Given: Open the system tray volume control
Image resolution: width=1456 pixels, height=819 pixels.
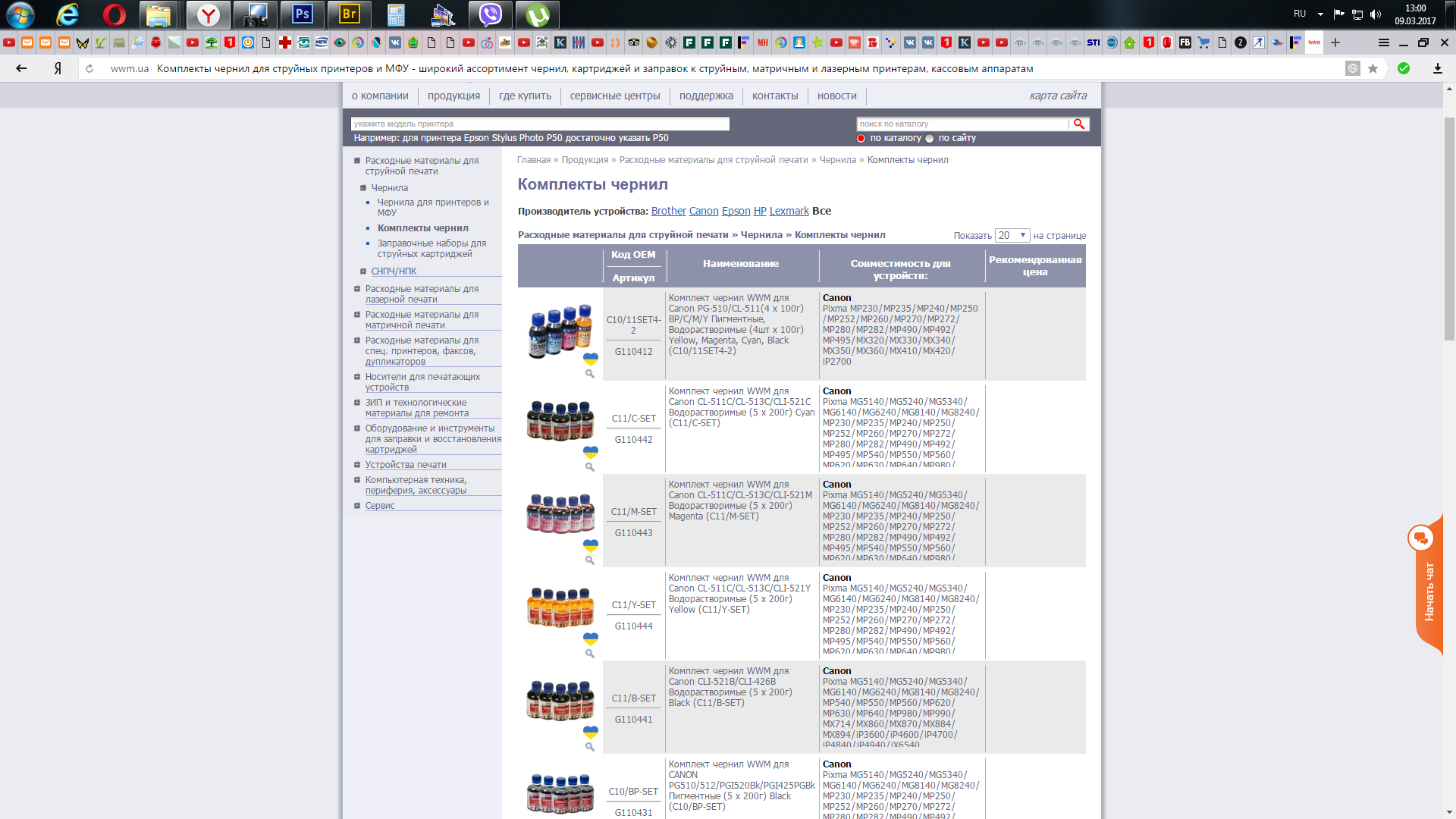Looking at the screenshot, I should click(x=1376, y=14).
